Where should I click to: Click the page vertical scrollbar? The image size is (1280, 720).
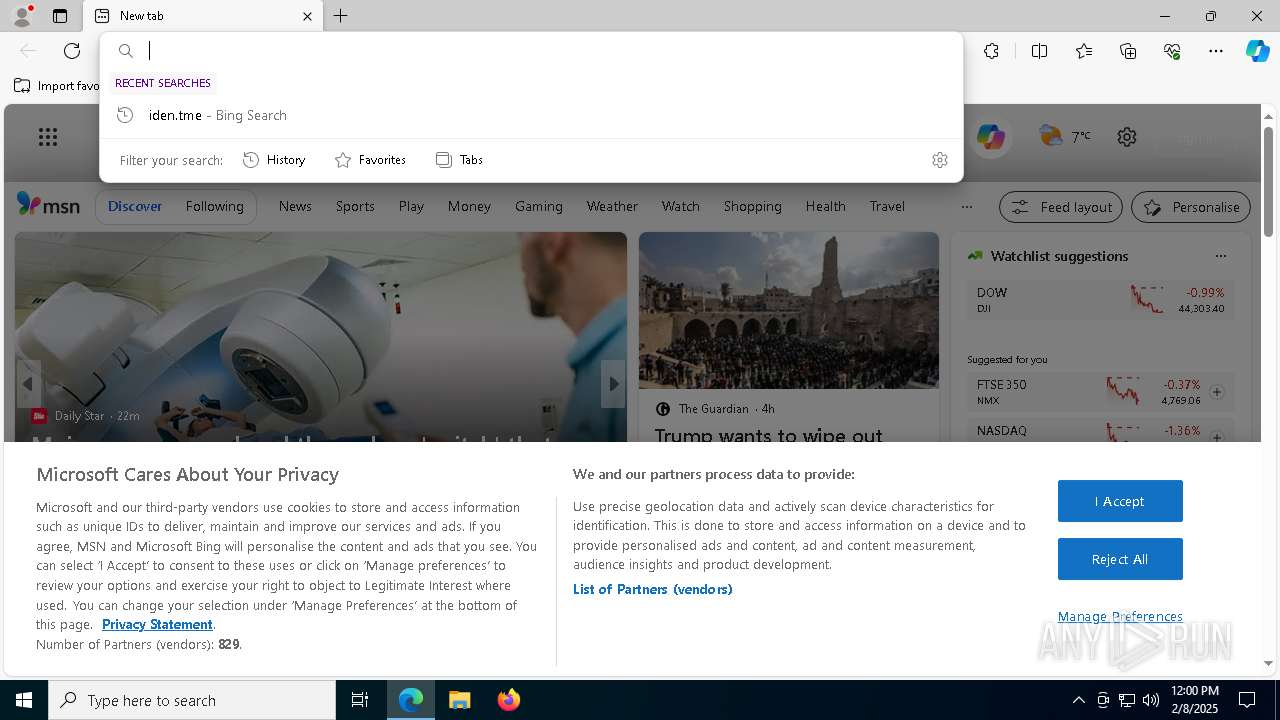pos(1268,182)
